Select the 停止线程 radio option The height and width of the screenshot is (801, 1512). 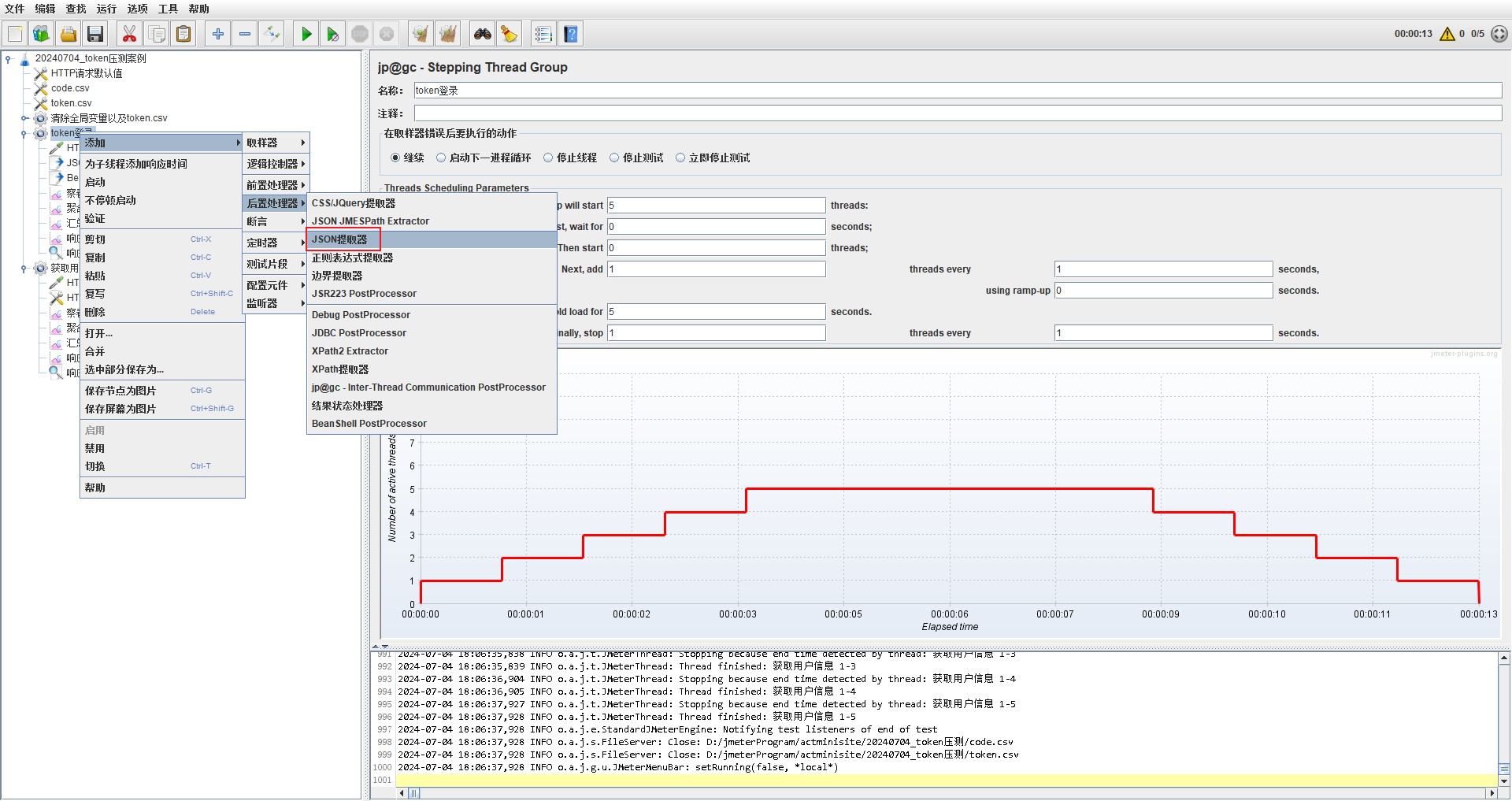click(x=548, y=158)
